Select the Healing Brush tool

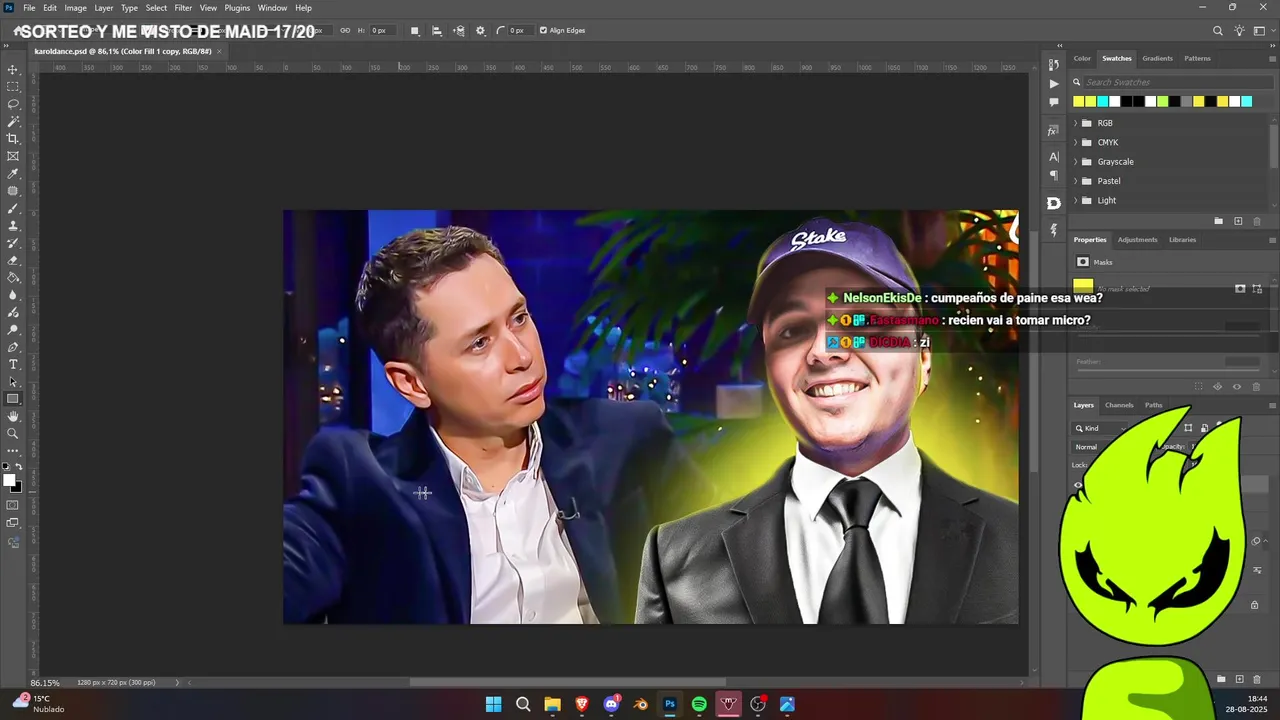[13, 191]
